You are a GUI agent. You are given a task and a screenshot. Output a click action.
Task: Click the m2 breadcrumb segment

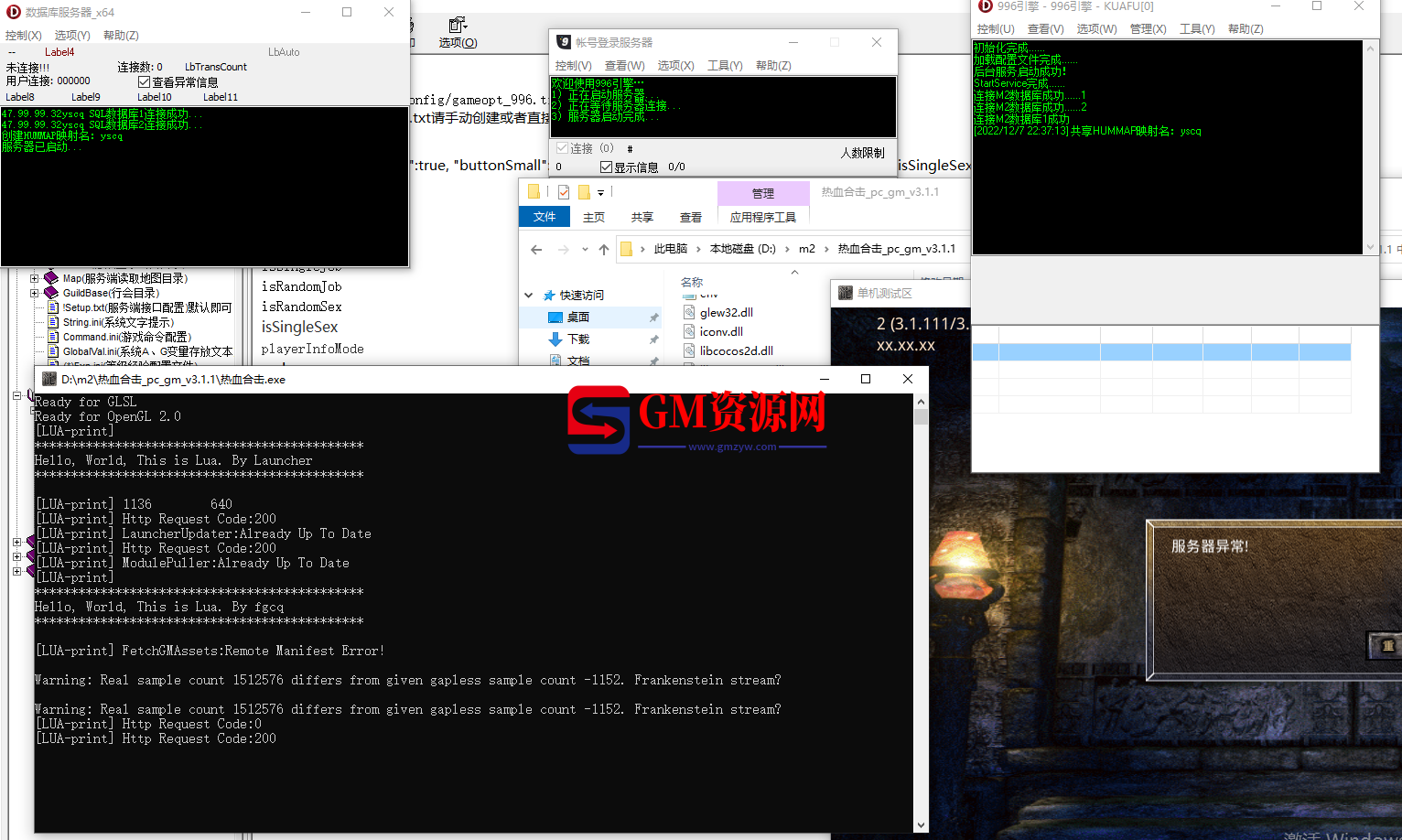click(x=807, y=249)
